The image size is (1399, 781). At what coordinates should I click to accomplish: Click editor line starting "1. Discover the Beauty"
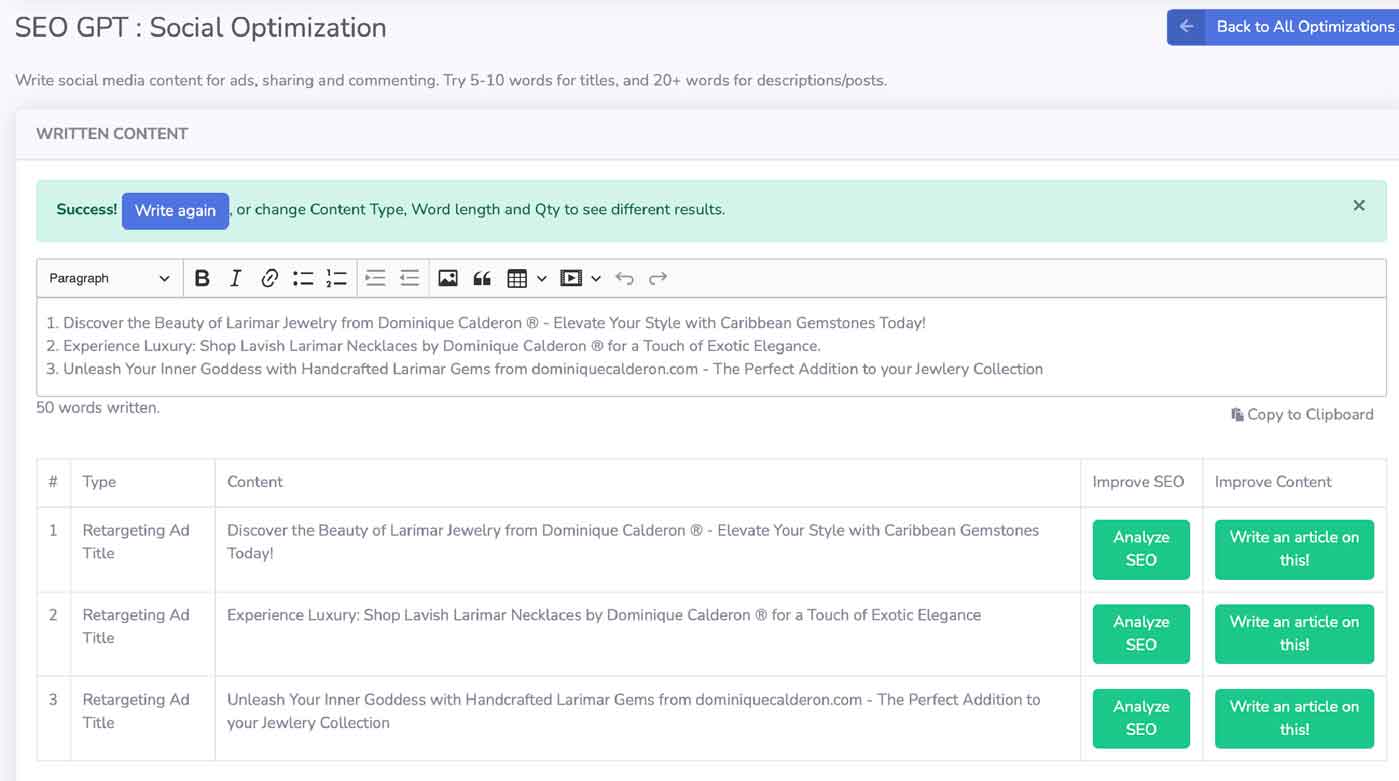pyautogui.click(x=486, y=323)
